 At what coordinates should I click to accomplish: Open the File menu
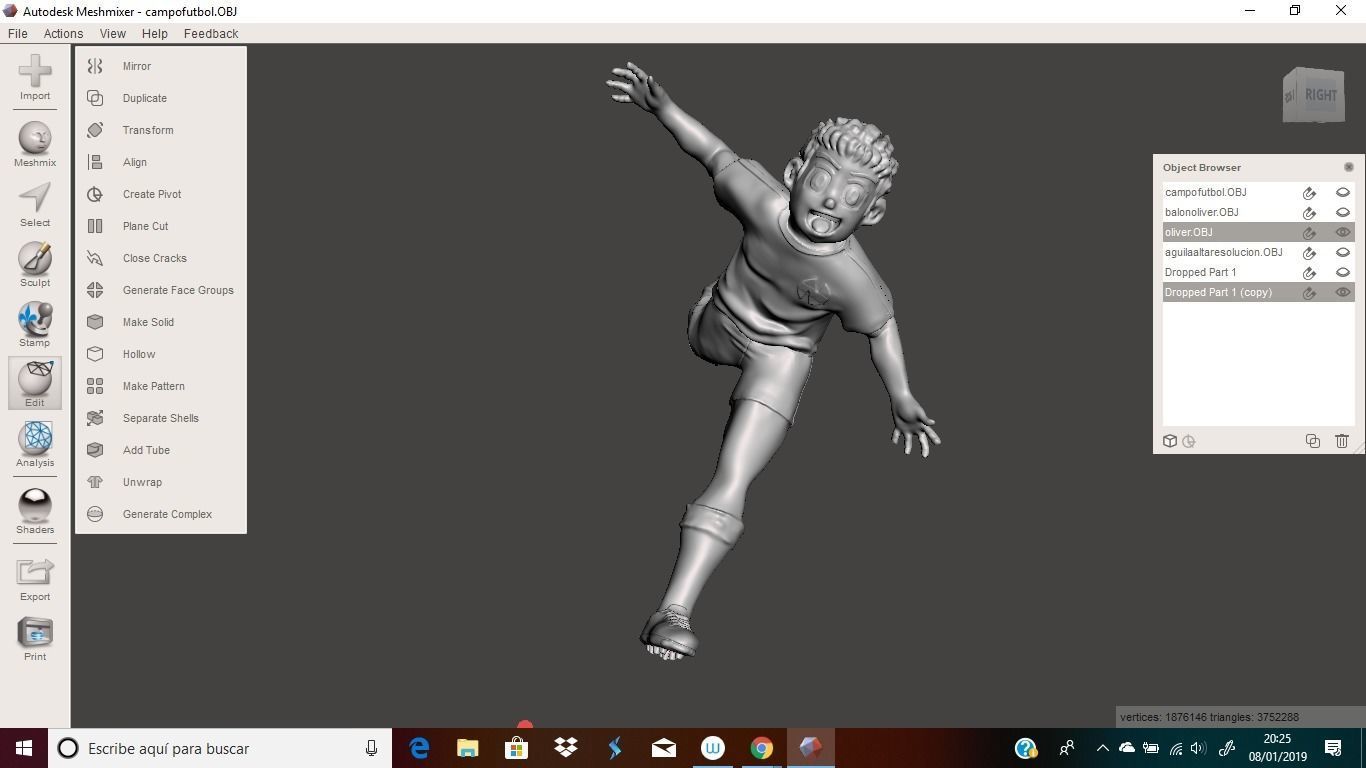[17, 33]
